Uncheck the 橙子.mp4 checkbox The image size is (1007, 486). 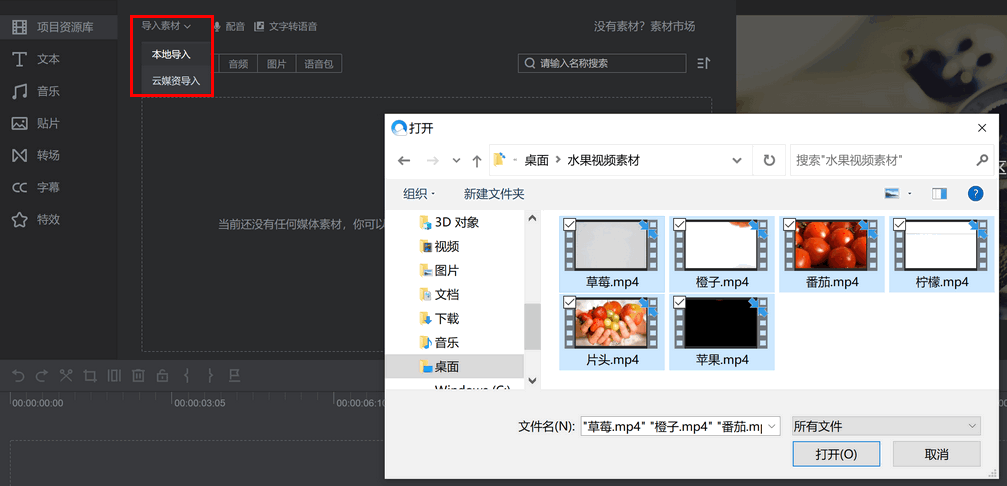click(679, 224)
